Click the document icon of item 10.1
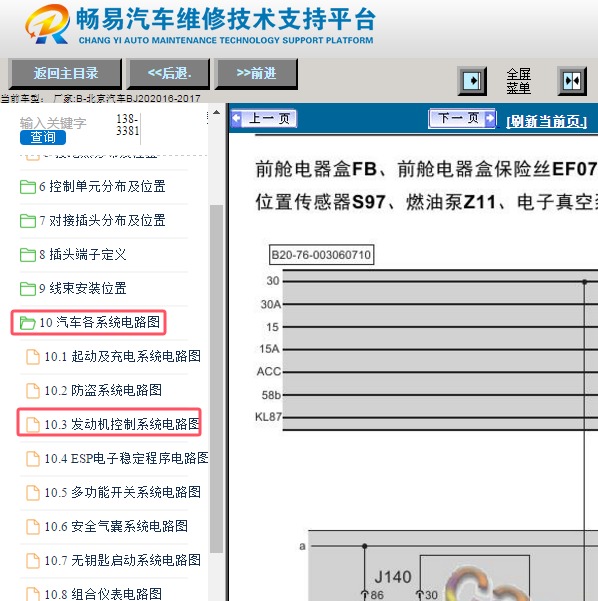 33,357
